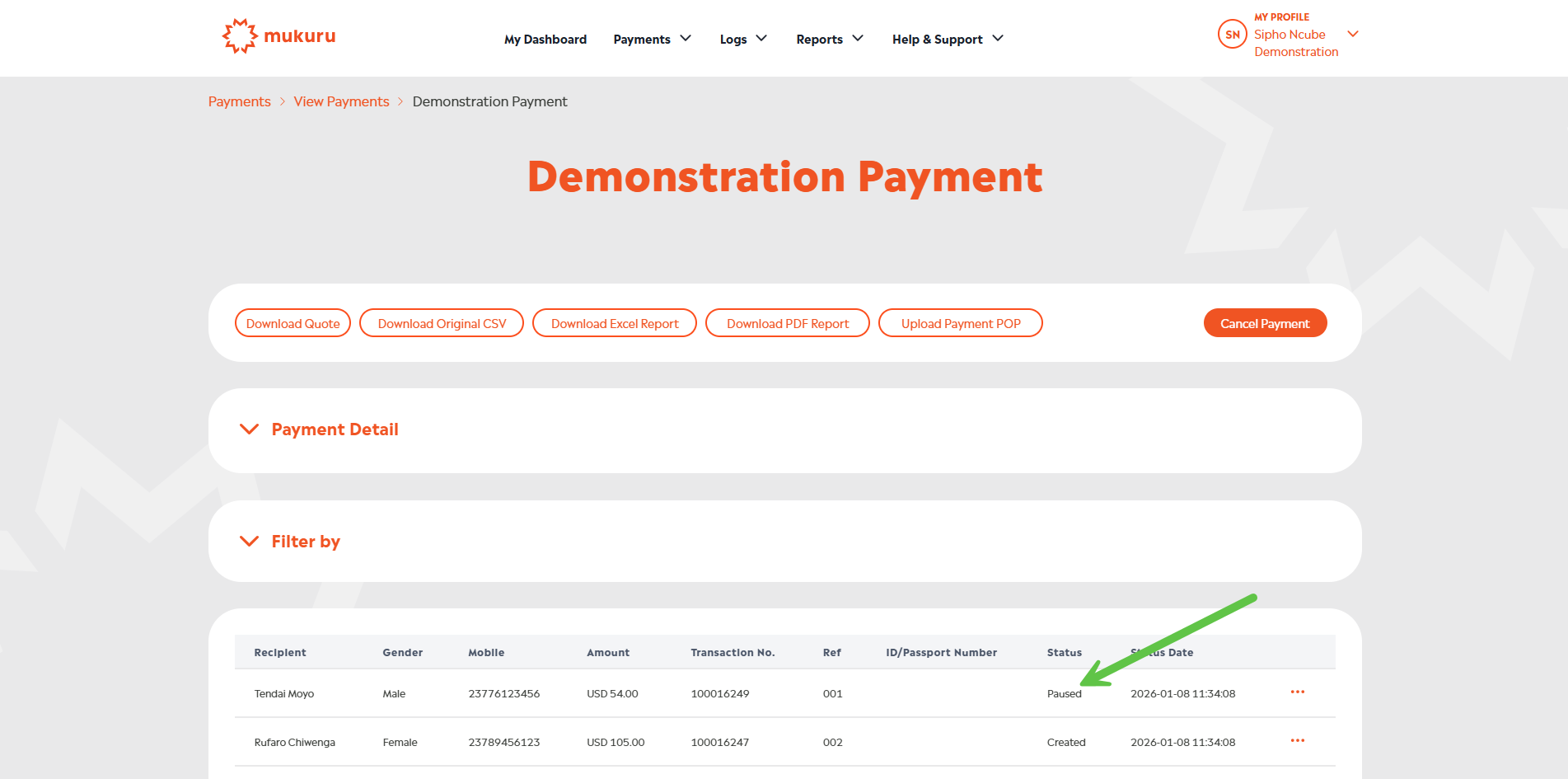The height and width of the screenshot is (779, 1568).
Task: Download the Excel Report
Action: tap(615, 323)
